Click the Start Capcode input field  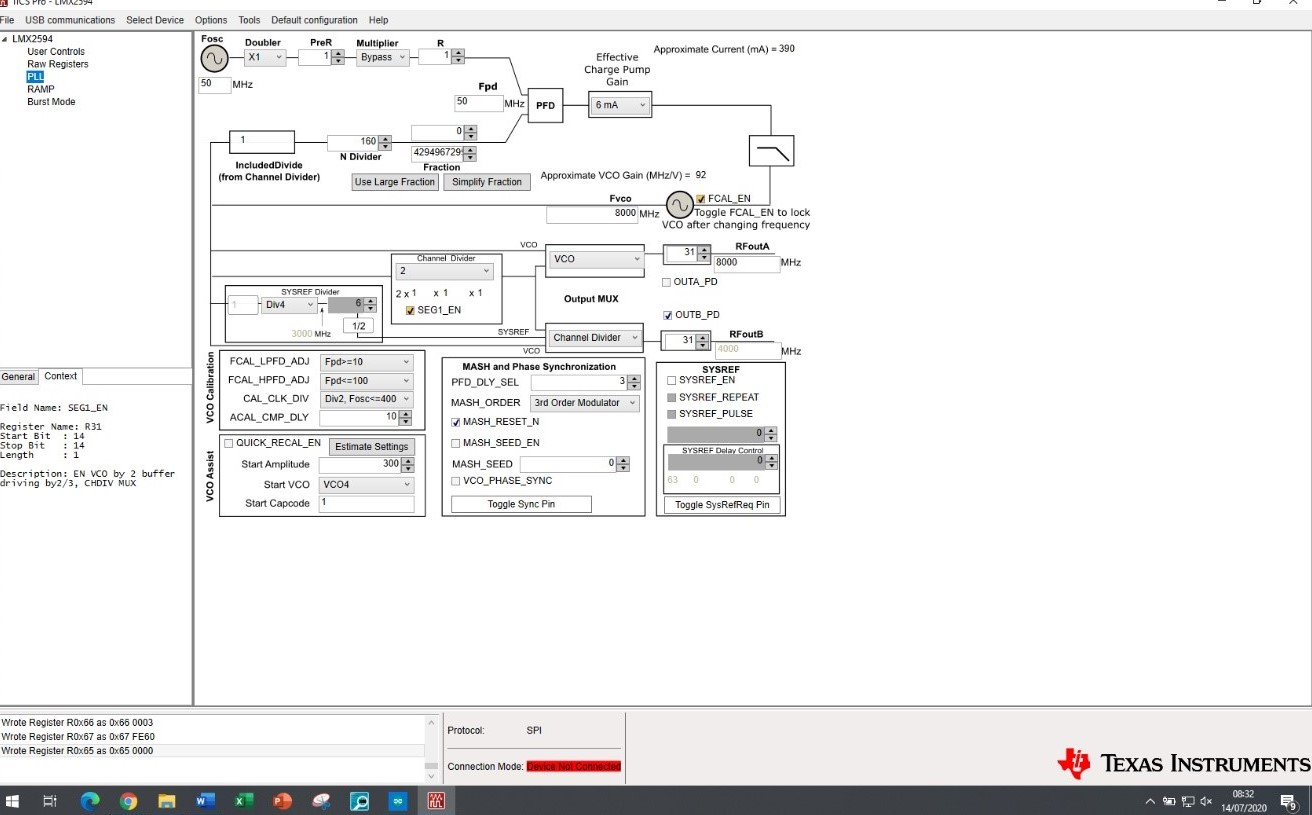pyautogui.click(x=366, y=504)
